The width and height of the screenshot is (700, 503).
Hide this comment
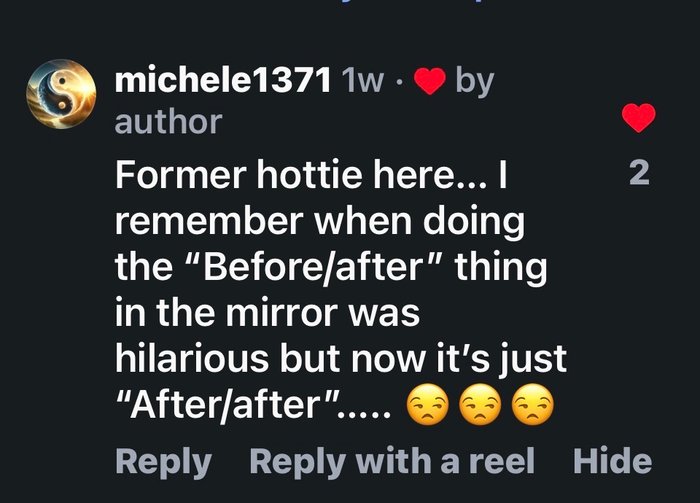[612, 461]
